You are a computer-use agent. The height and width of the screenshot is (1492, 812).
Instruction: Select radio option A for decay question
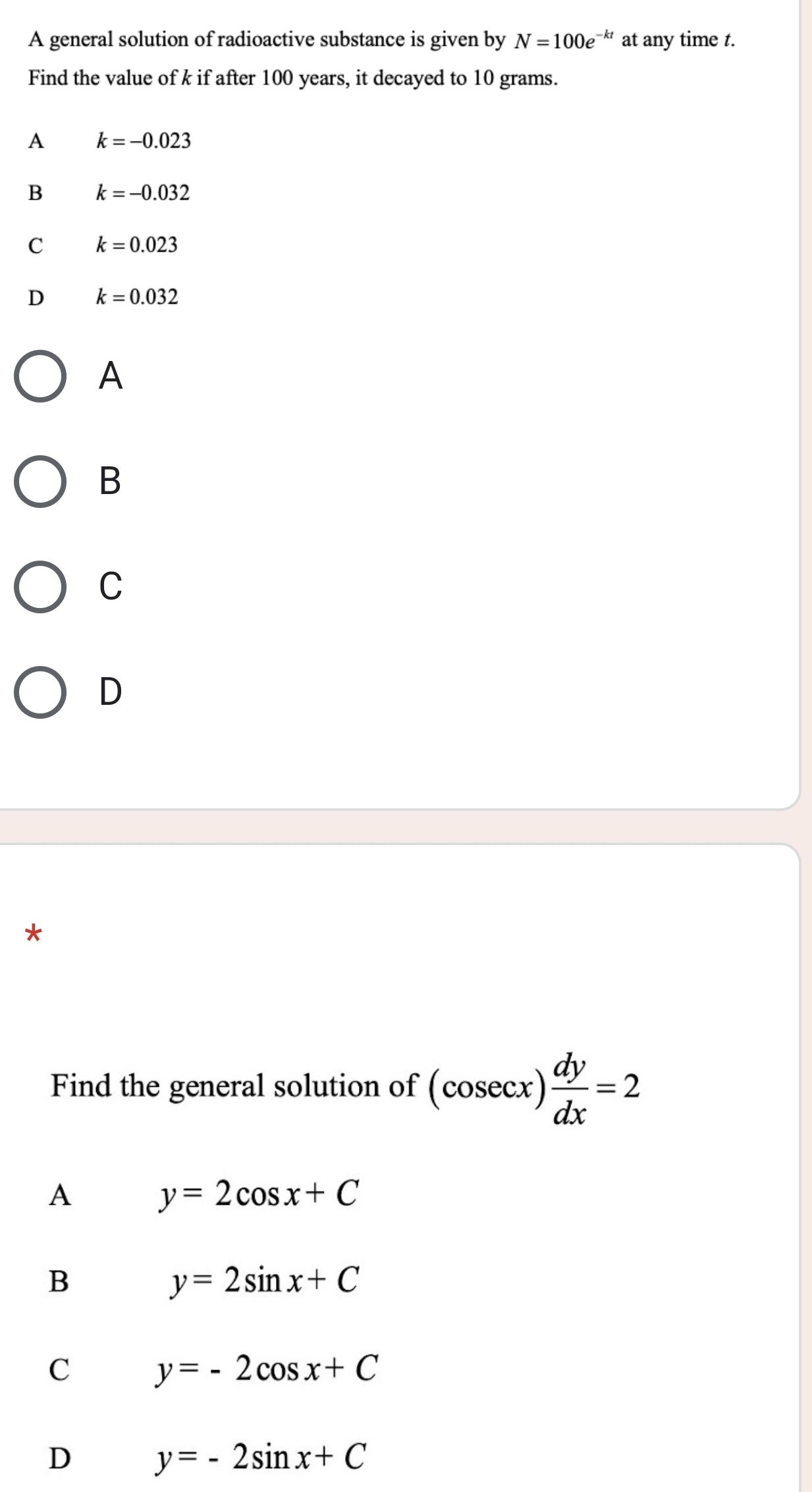[x=40, y=376]
